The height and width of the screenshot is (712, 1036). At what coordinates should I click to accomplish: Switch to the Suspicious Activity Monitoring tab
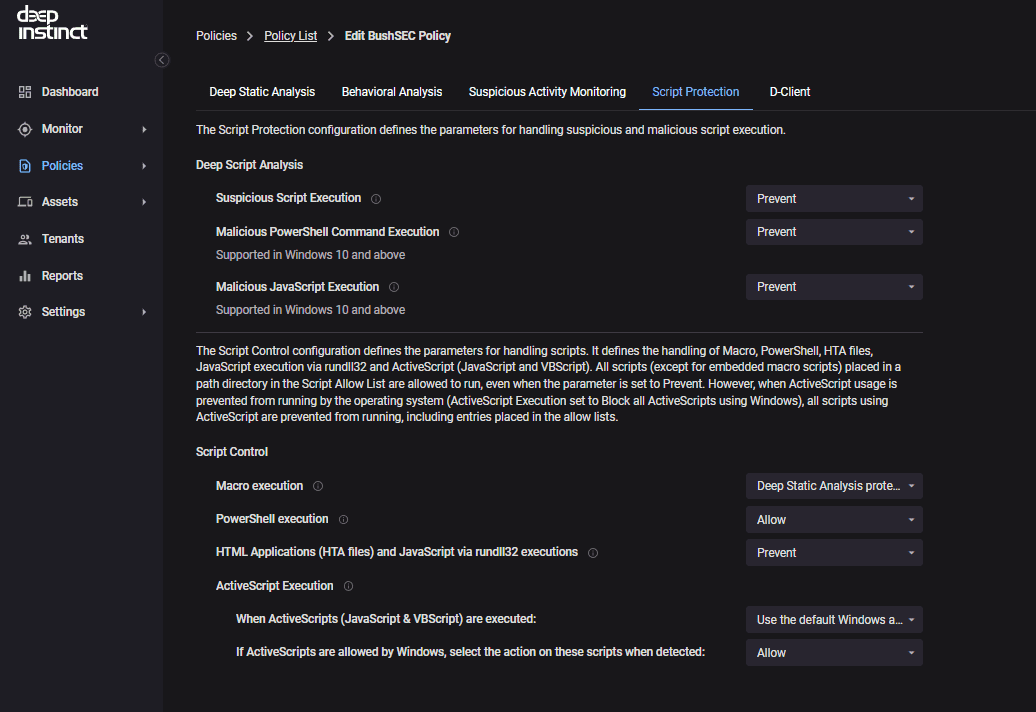[547, 92]
